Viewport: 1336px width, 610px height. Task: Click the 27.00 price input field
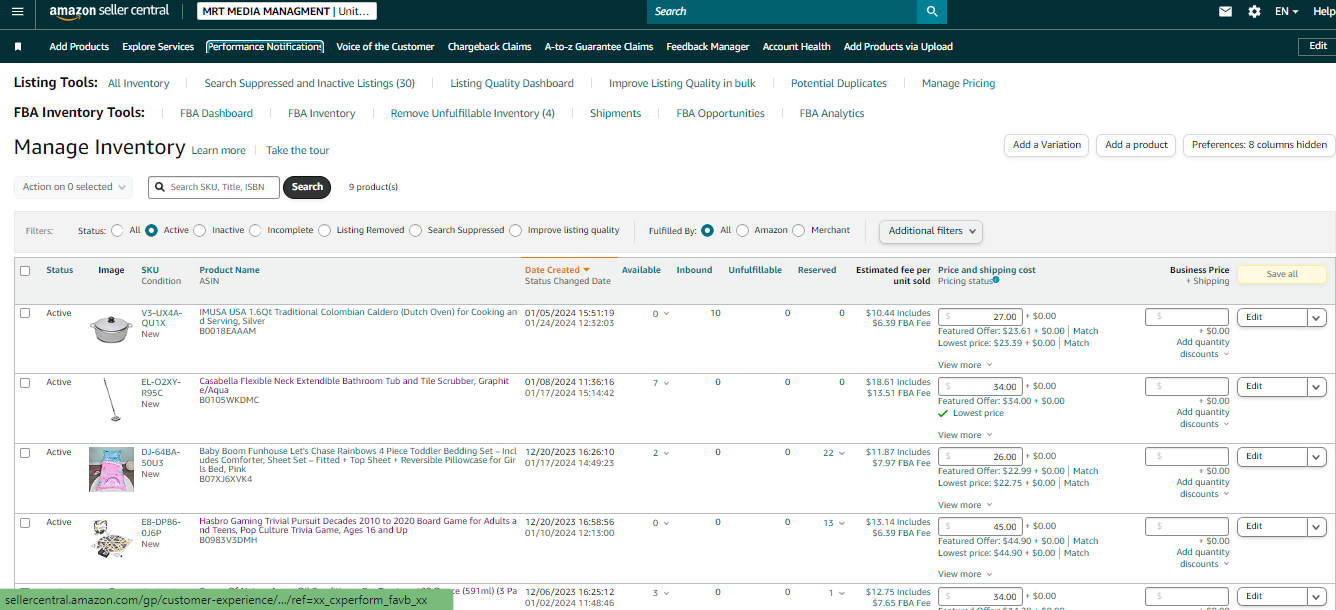(980, 317)
